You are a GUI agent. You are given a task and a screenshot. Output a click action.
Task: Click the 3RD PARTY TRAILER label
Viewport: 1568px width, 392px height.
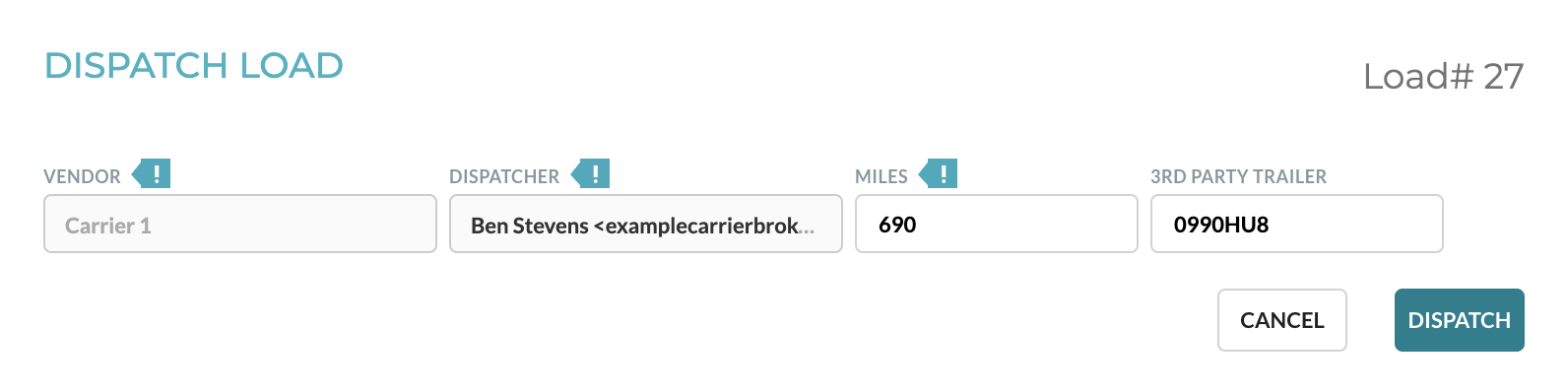pyautogui.click(x=1239, y=176)
